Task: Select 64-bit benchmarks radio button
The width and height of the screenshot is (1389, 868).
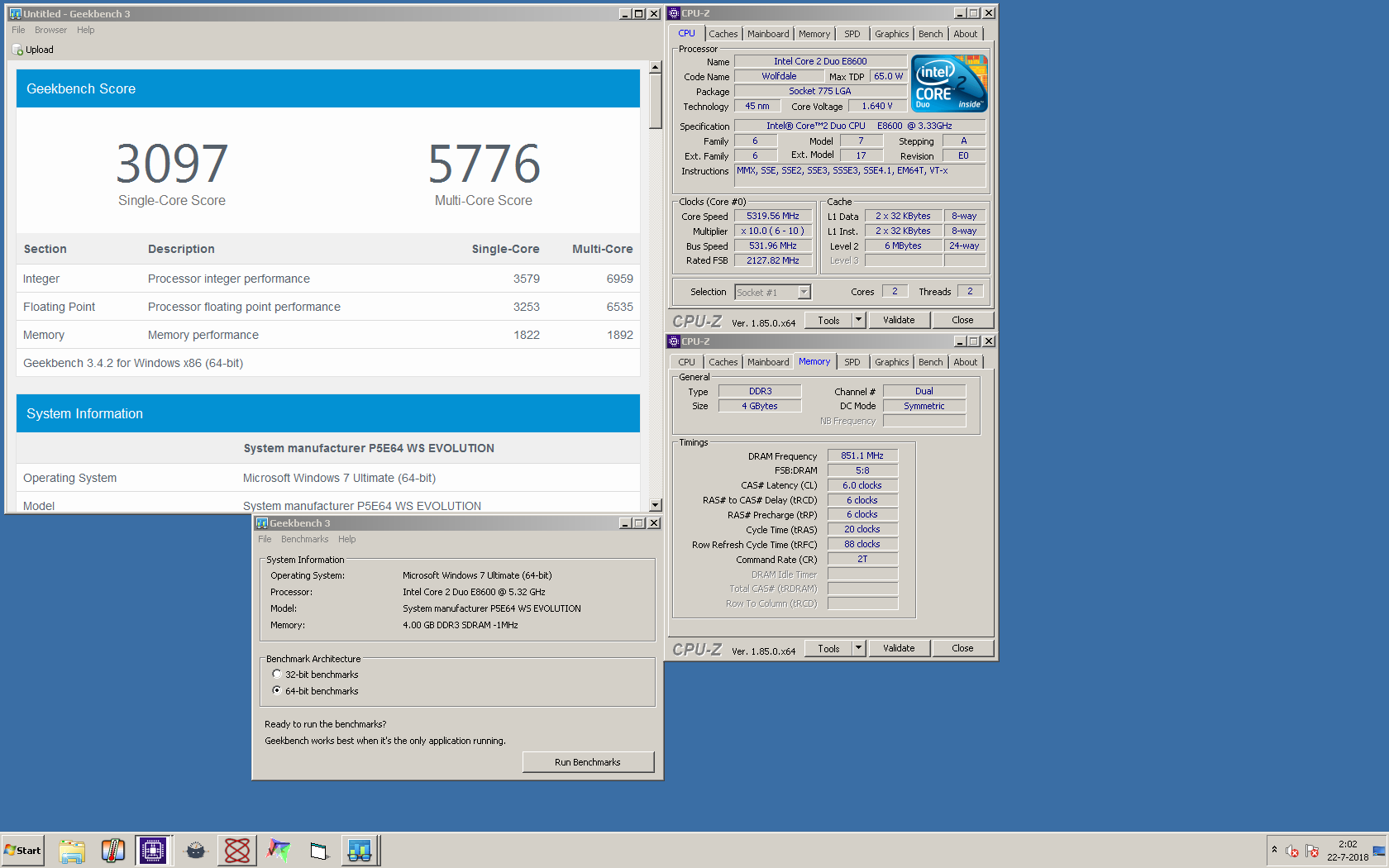Action: coord(277,691)
